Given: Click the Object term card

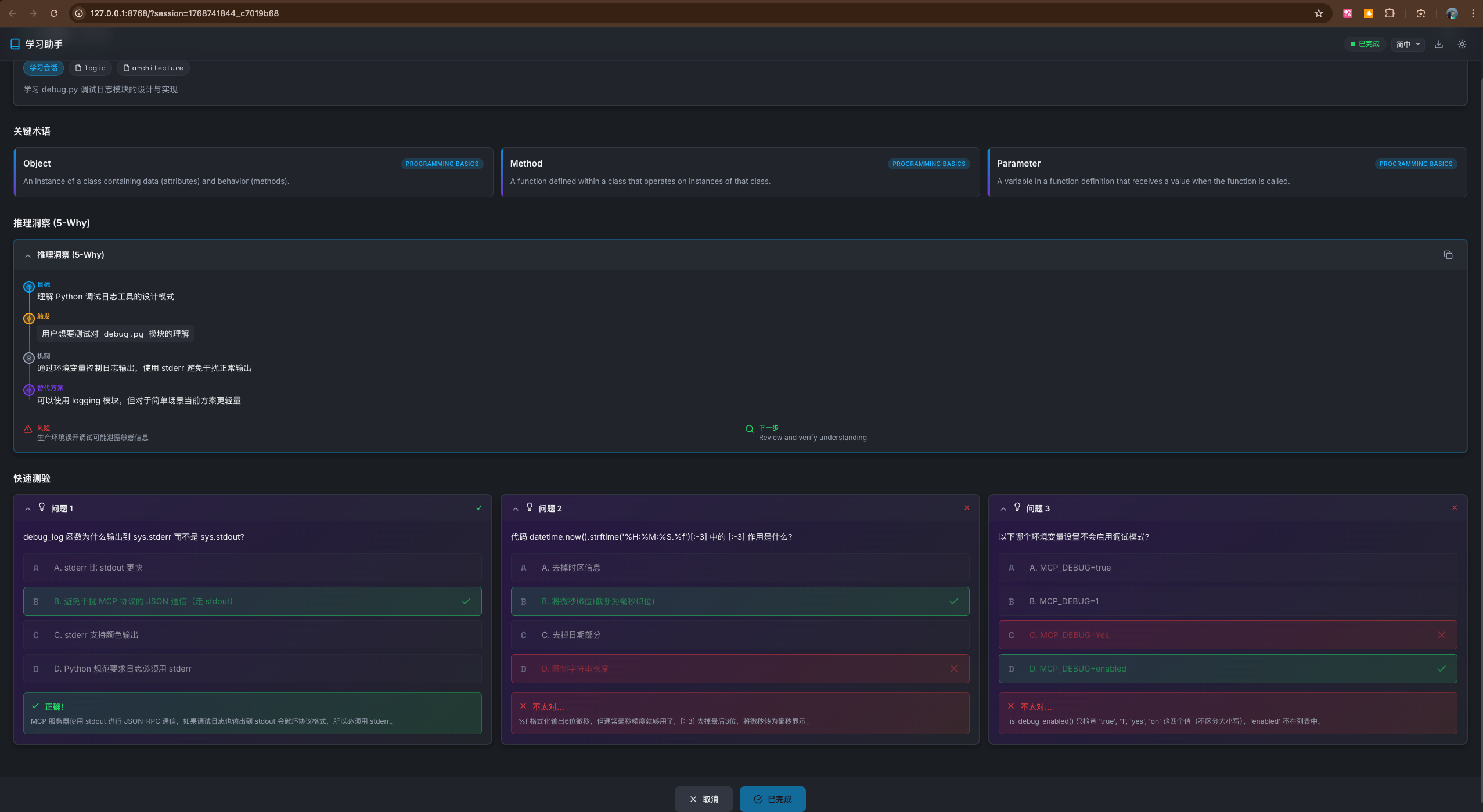Looking at the screenshot, I should point(253,172).
